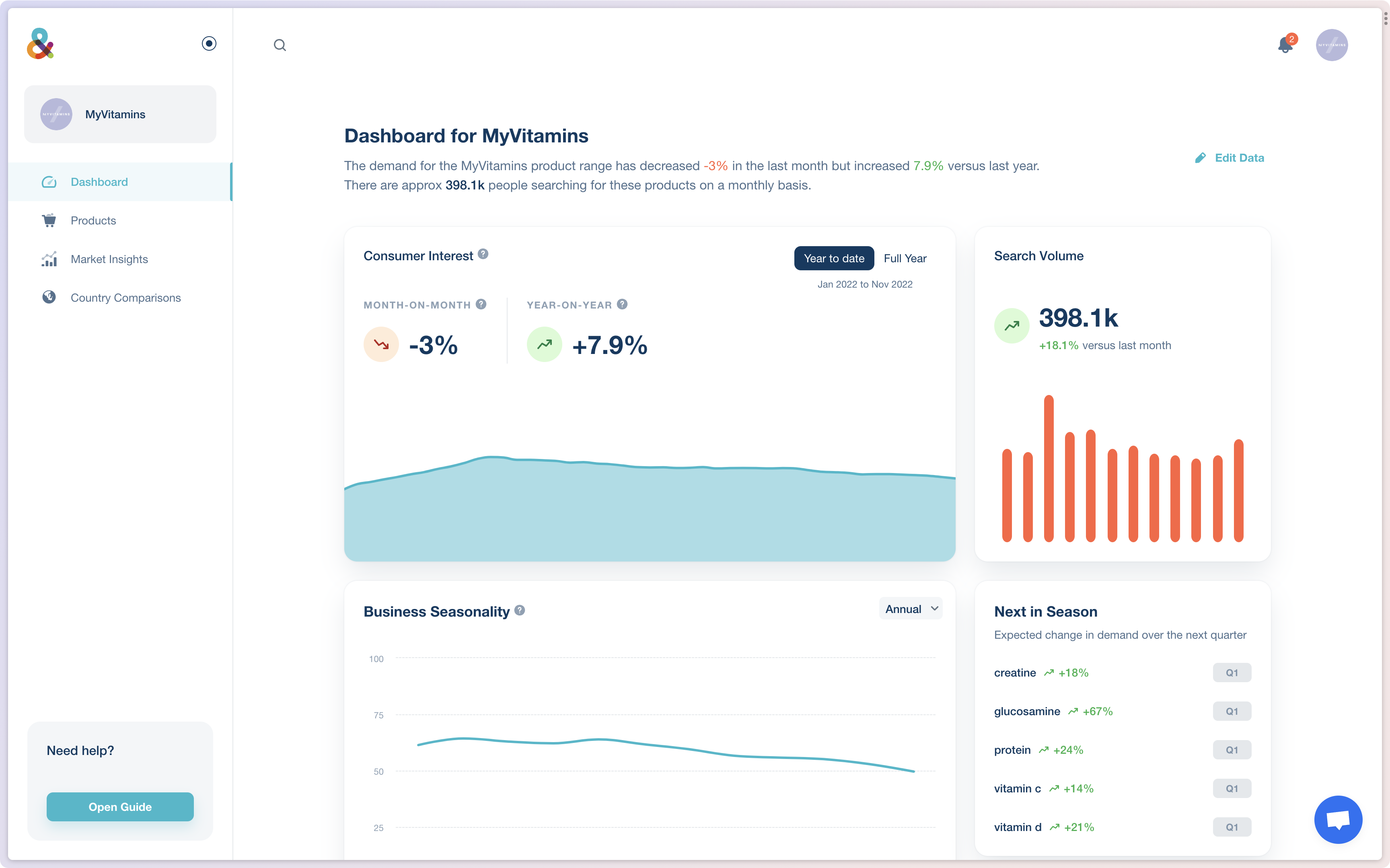Go to Products in the sidebar

click(x=93, y=220)
